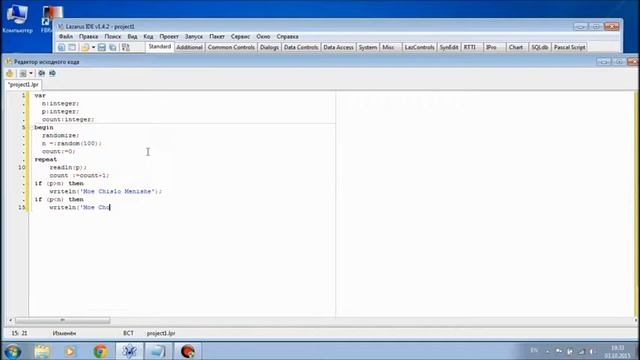
Task: Open the Пакет menu
Action: point(217,37)
